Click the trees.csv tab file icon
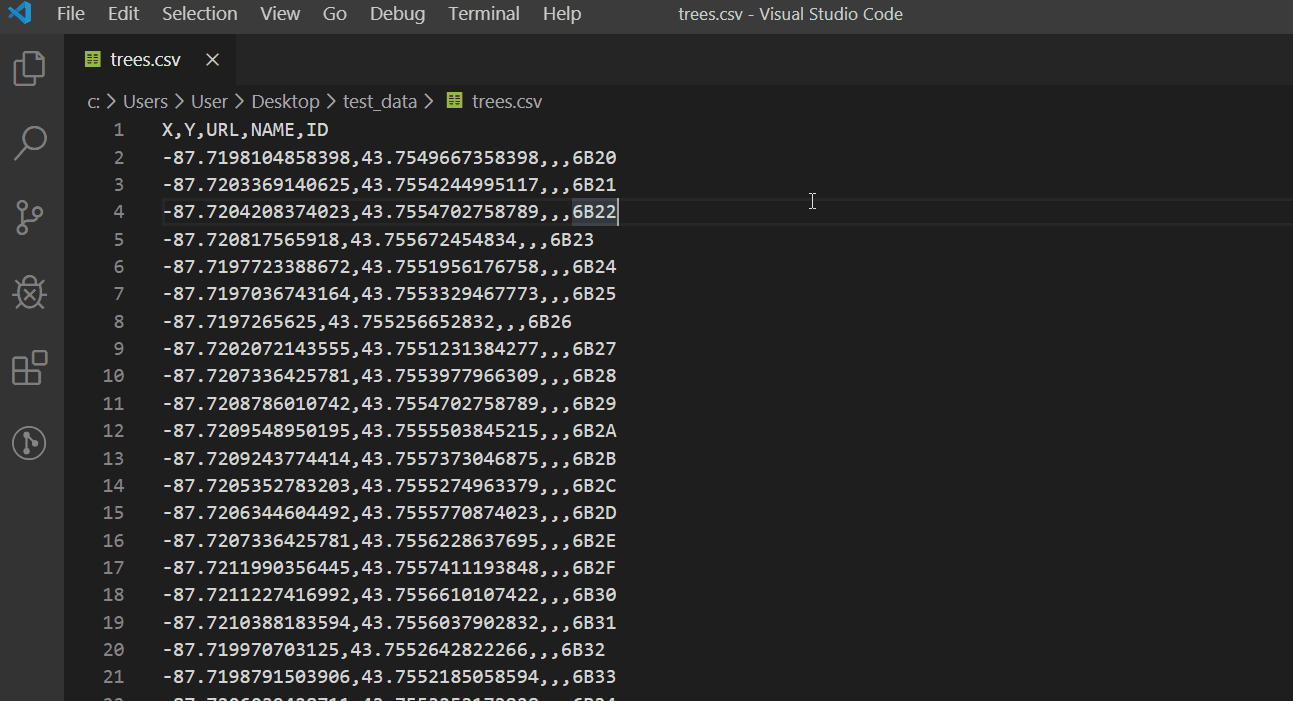The width and height of the screenshot is (1293, 701). pyautogui.click(x=93, y=60)
